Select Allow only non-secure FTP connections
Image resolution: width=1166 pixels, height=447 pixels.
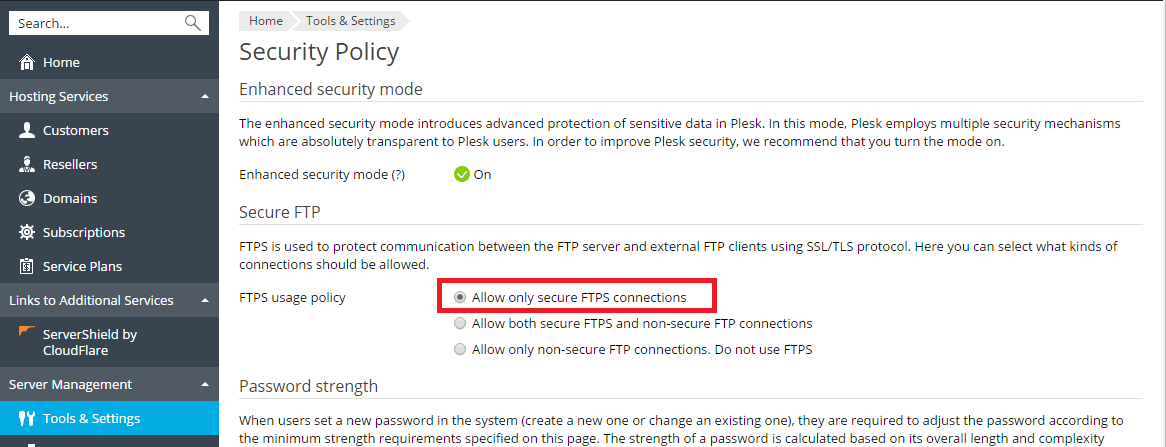[460, 350]
